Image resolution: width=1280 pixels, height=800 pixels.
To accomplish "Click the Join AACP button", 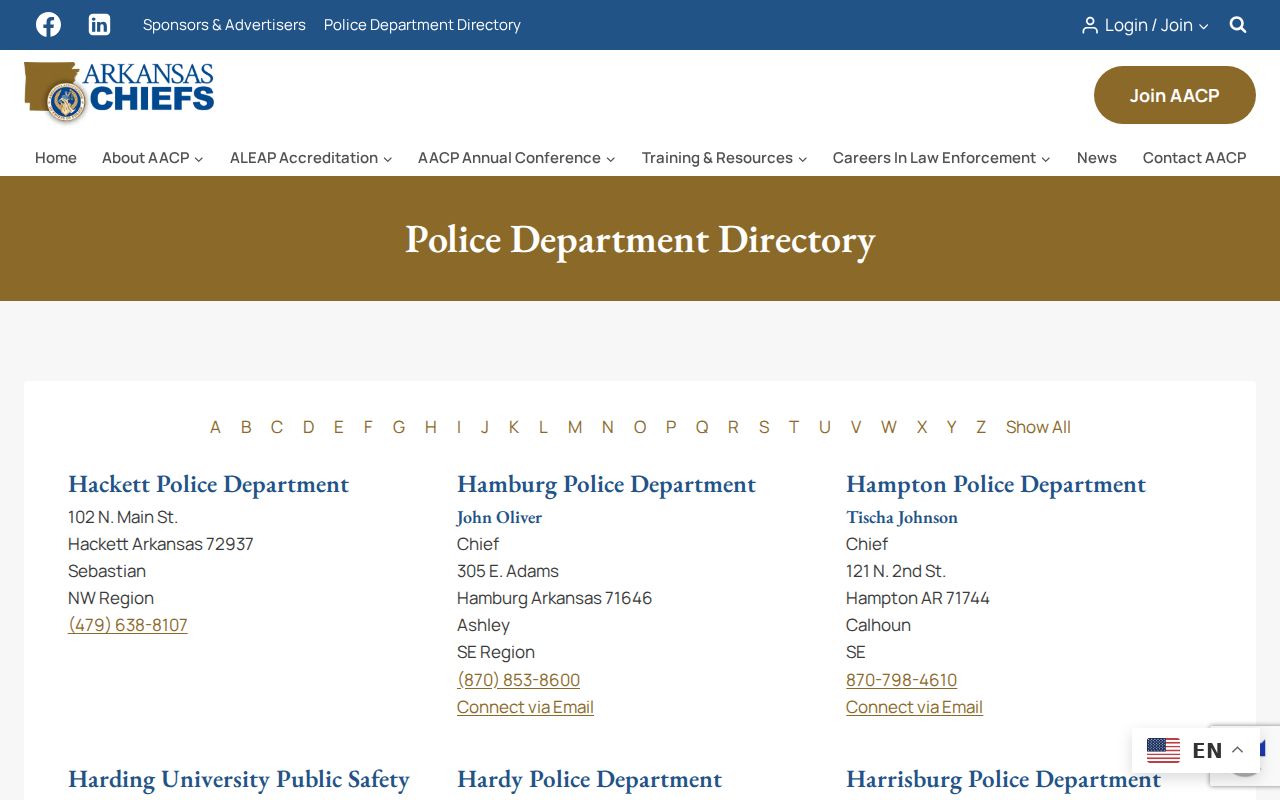I will [1174, 95].
